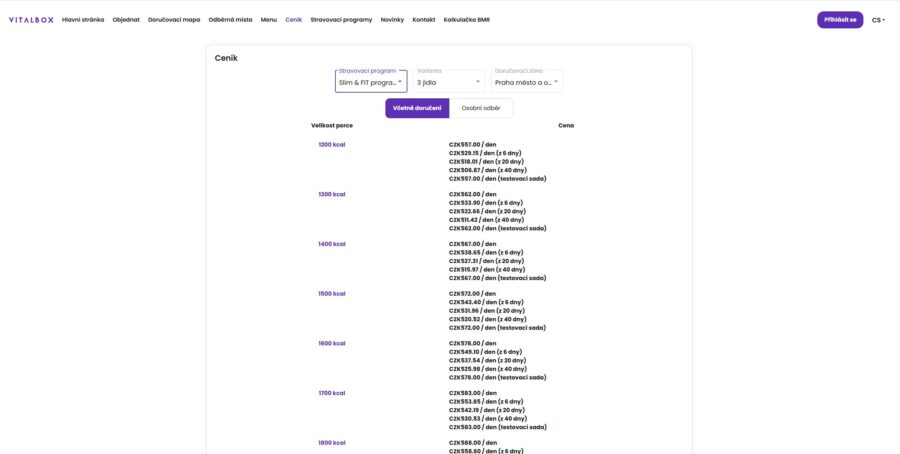900x454 pixels.
Task: Click price CZK537.54 / den (z 20 dny)
Action: (487, 360)
